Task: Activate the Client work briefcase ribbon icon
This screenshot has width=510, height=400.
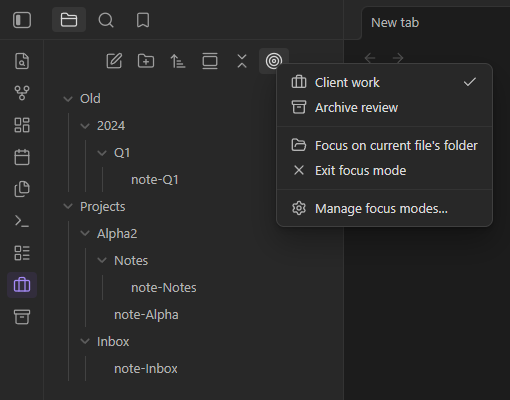Action: [22, 285]
